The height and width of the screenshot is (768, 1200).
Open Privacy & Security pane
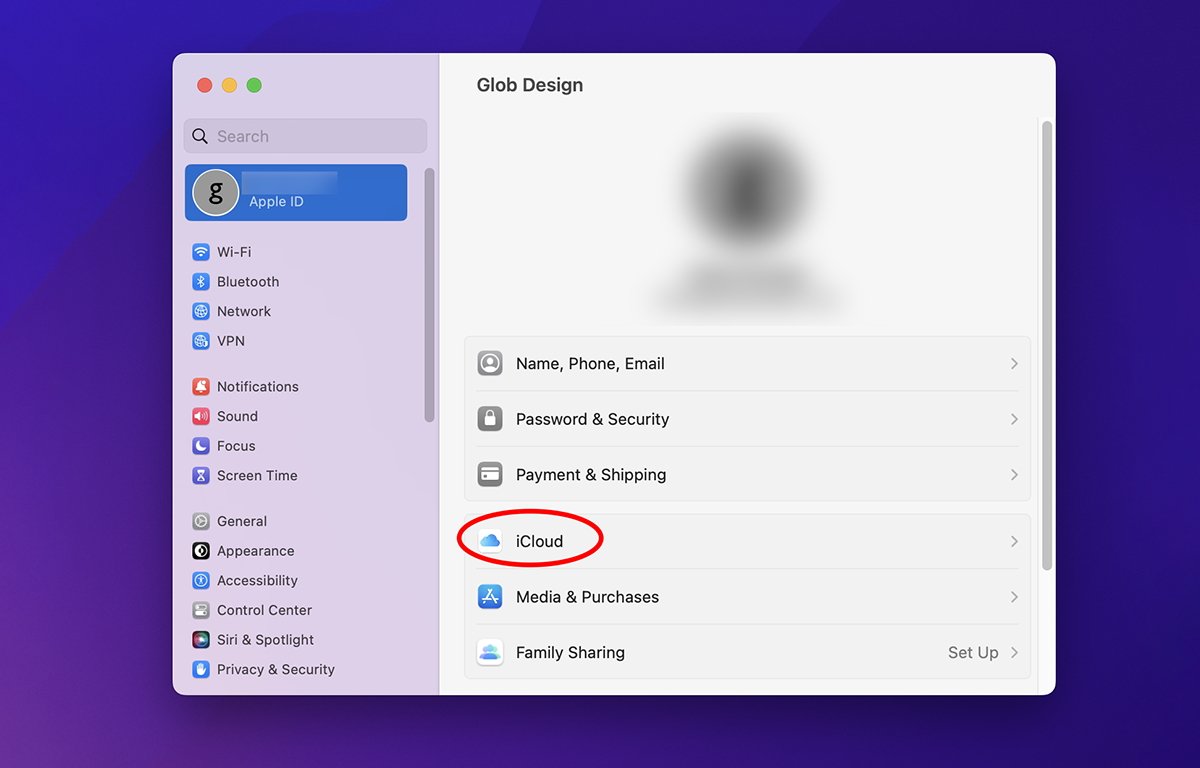pyautogui.click(x=275, y=670)
